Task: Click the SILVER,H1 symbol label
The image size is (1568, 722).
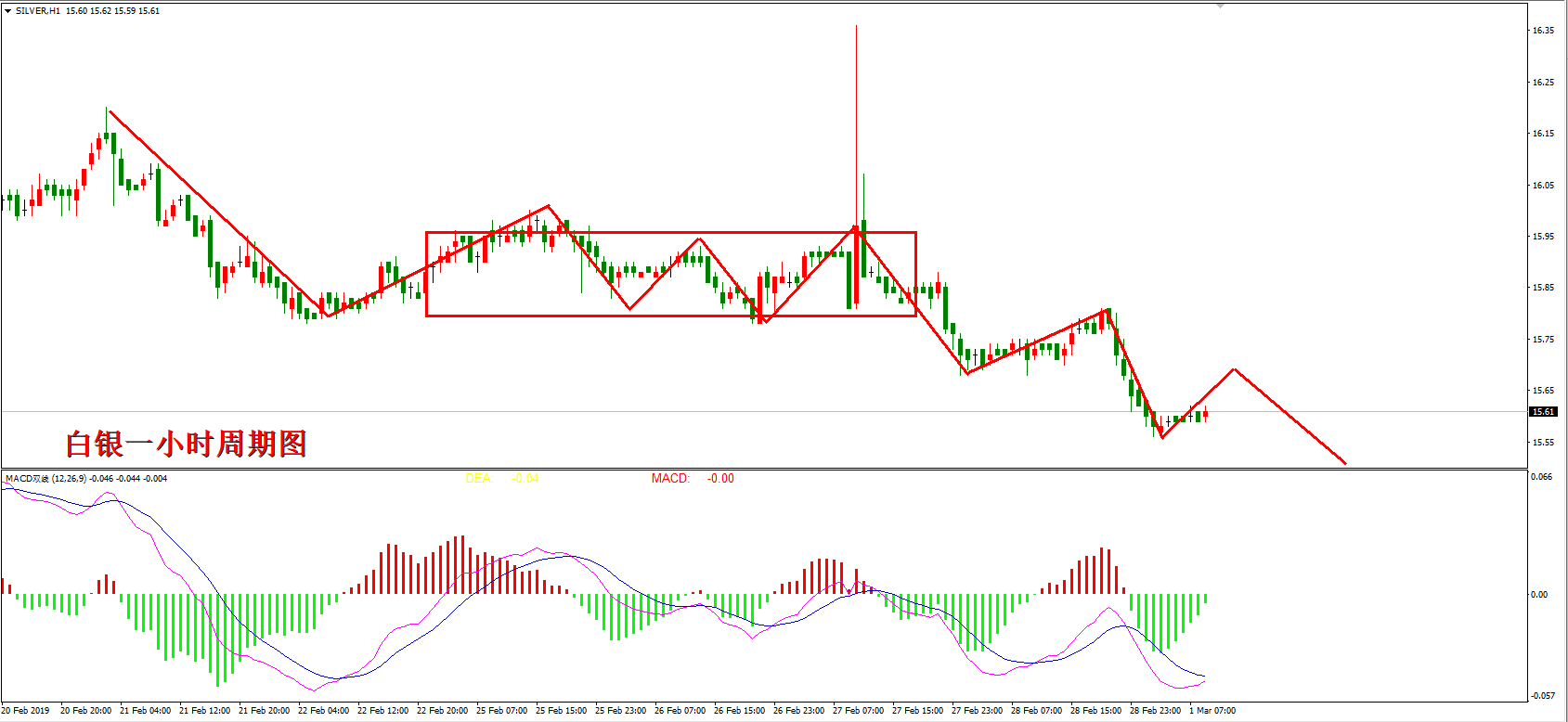Action: point(38,11)
